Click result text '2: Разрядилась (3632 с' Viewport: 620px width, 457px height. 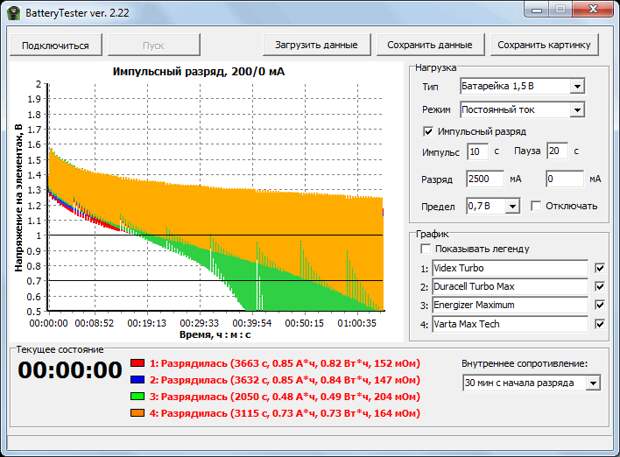click(x=209, y=380)
